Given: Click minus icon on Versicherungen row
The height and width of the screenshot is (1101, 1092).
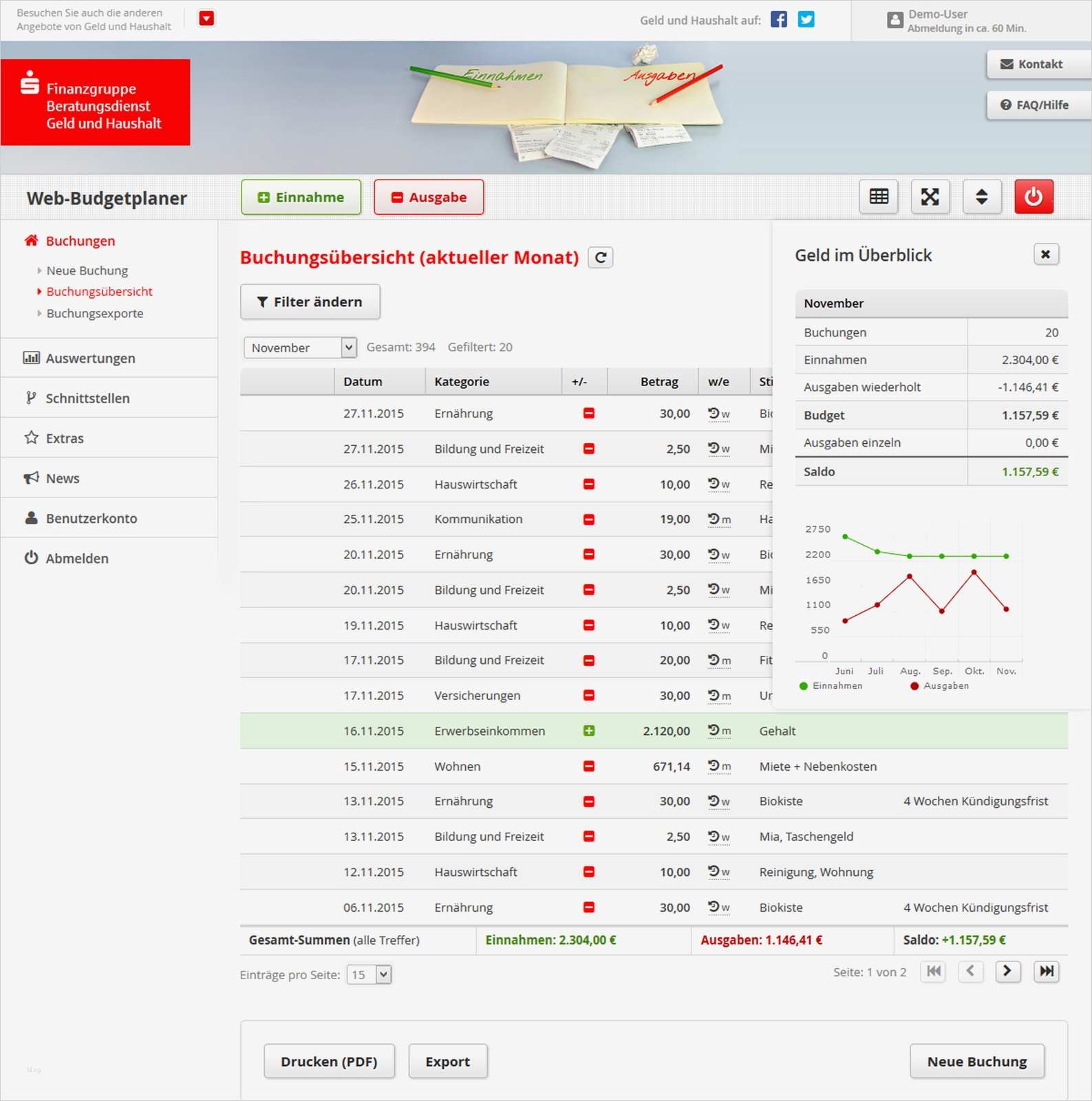Looking at the screenshot, I should tap(589, 696).
